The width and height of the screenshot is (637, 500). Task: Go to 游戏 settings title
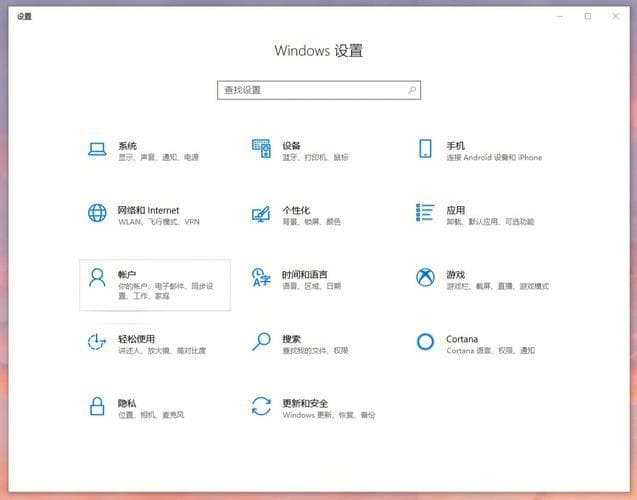tap(455, 275)
